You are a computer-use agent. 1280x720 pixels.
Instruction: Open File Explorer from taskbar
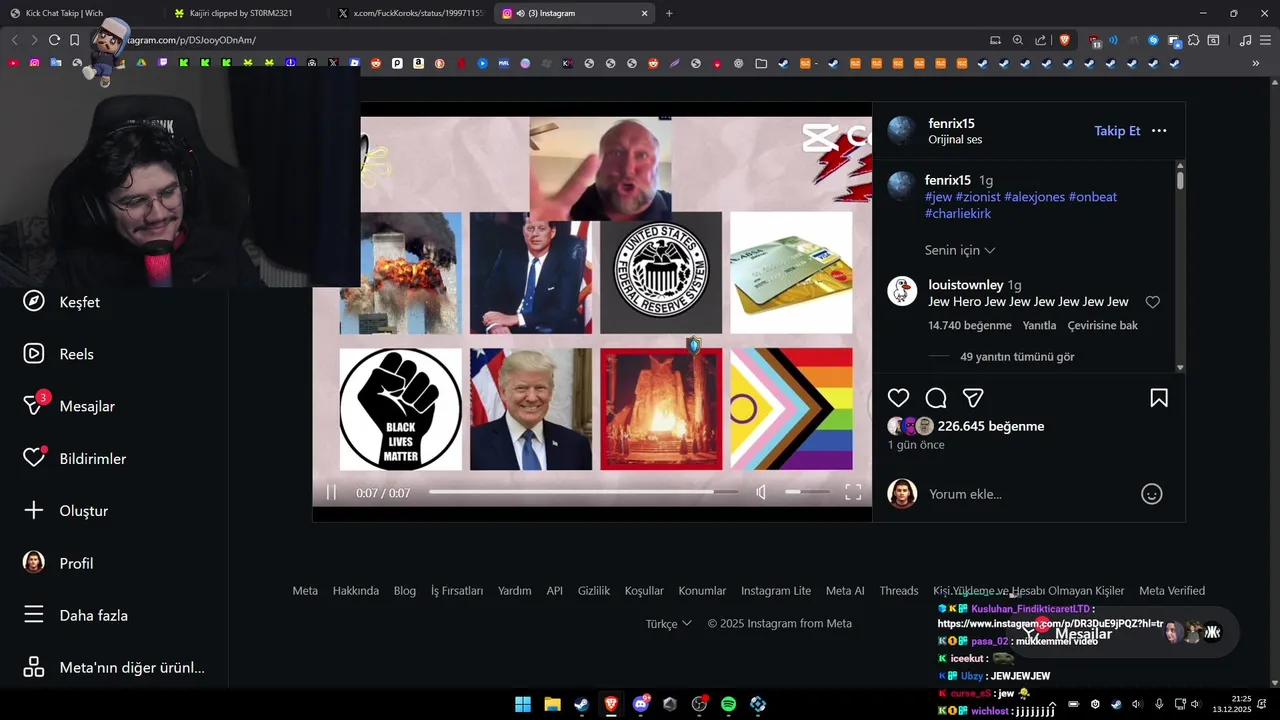pos(552,704)
